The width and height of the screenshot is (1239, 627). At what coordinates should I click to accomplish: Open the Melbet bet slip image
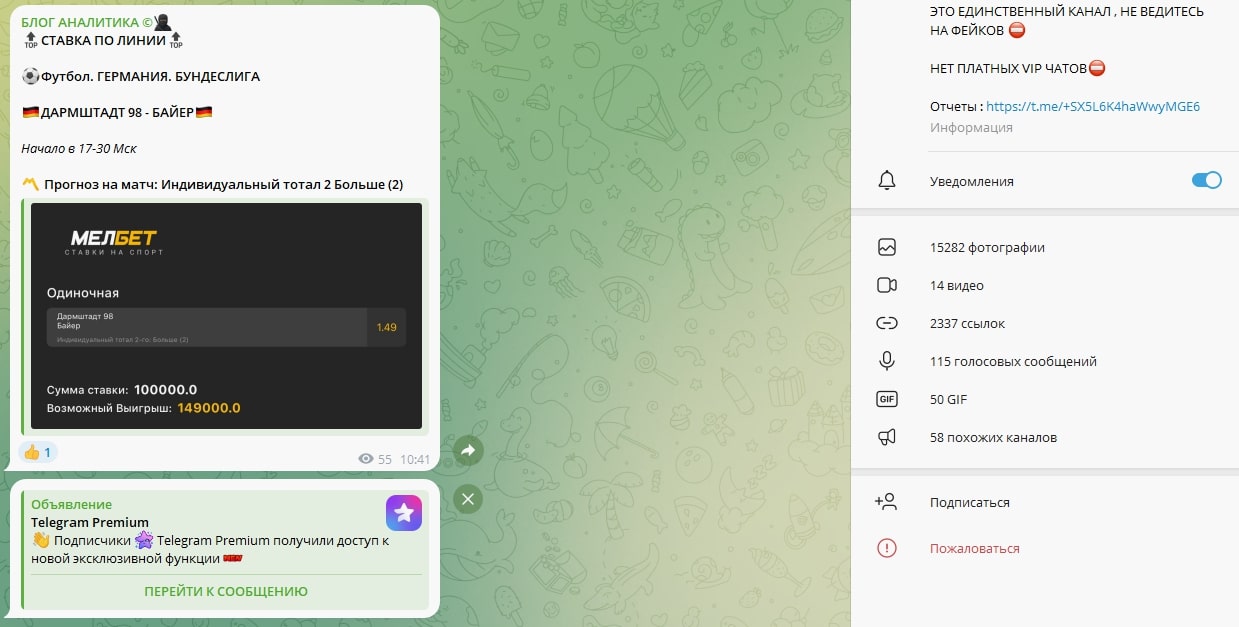pos(226,316)
